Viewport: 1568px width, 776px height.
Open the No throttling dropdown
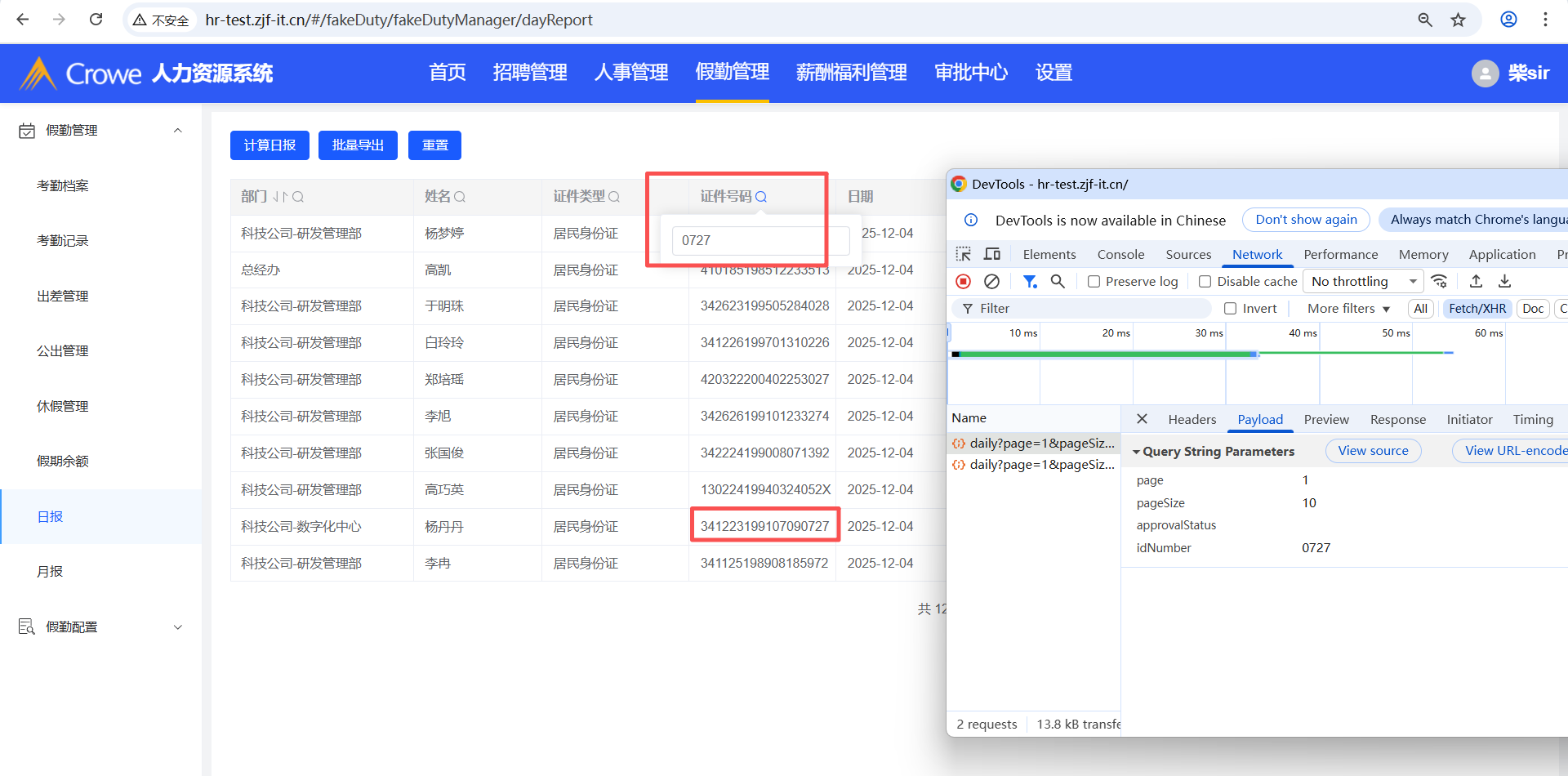point(1362,281)
